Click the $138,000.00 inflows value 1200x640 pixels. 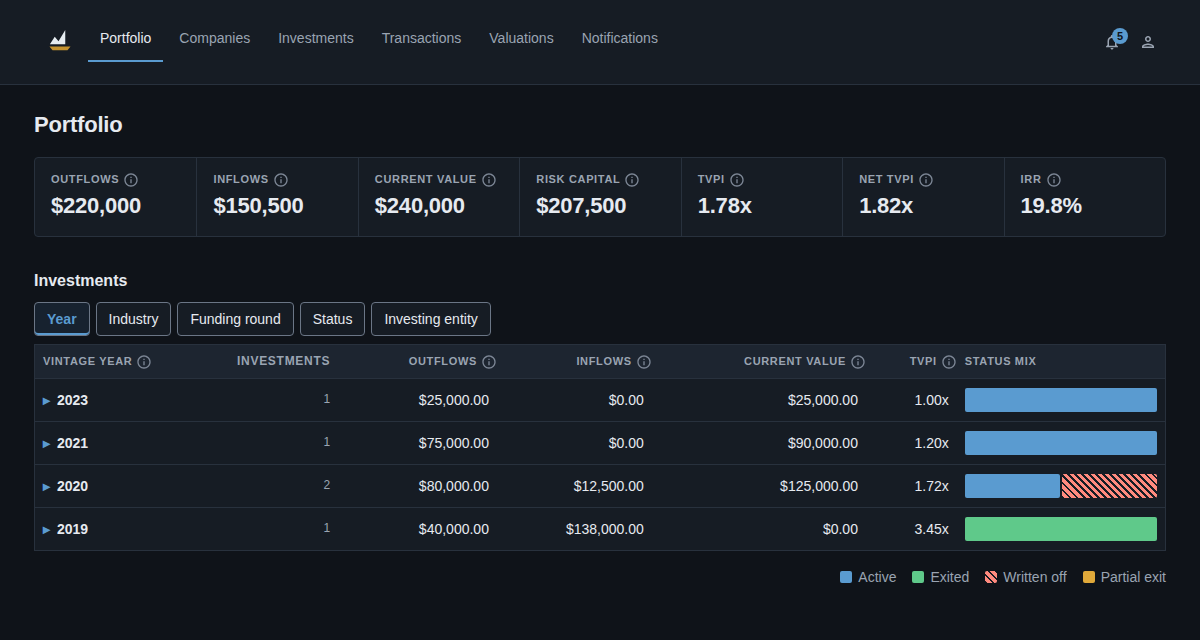click(605, 529)
